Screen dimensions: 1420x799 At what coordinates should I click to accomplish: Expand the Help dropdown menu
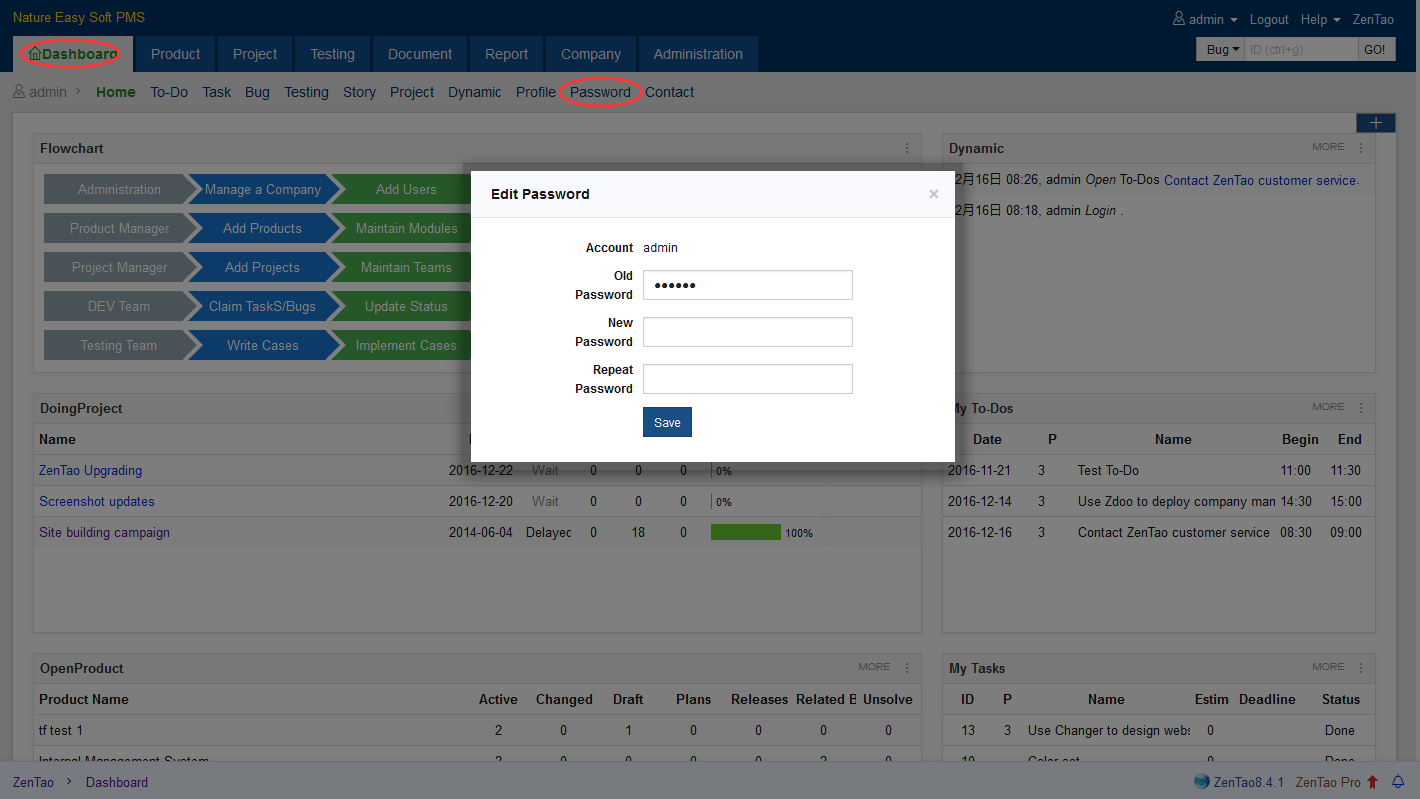[1319, 19]
